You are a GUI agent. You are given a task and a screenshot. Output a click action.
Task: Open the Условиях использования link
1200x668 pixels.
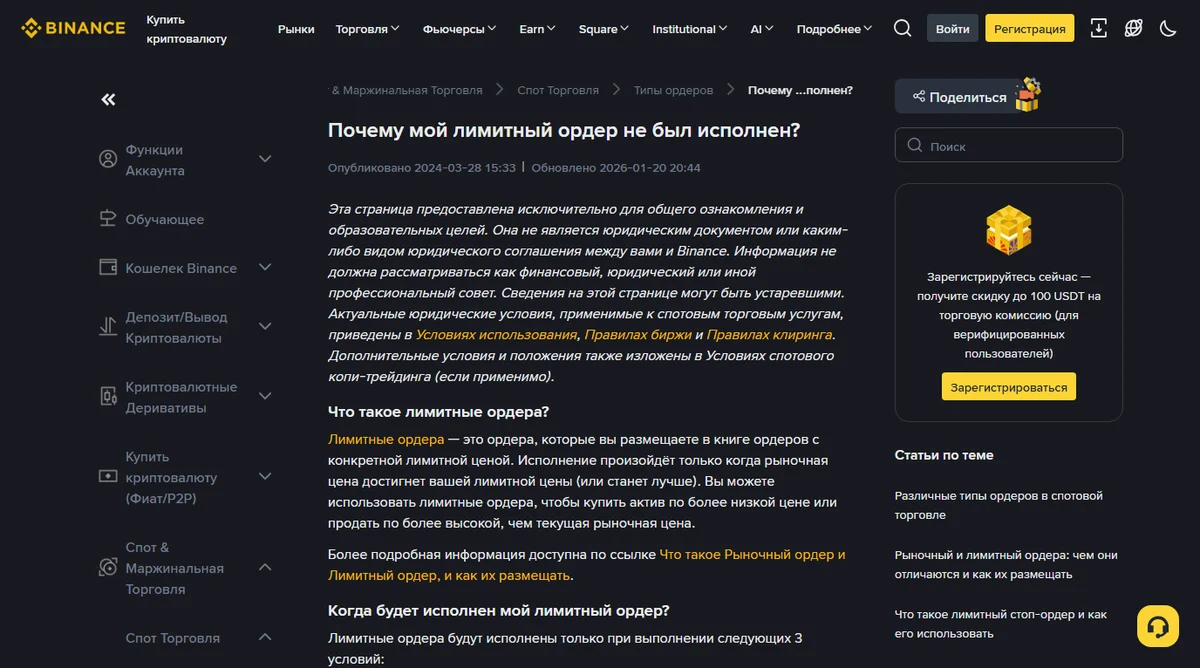pyautogui.click(x=496, y=334)
